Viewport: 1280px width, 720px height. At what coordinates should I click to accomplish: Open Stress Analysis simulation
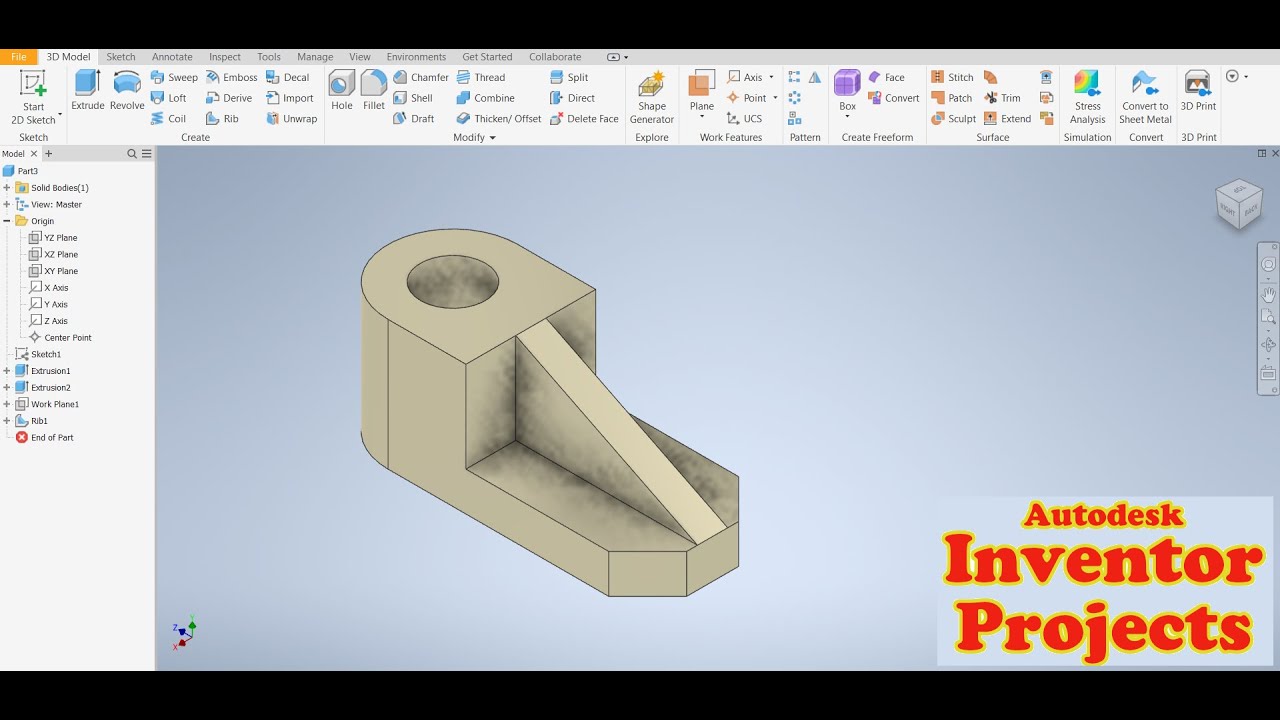pos(1088,97)
